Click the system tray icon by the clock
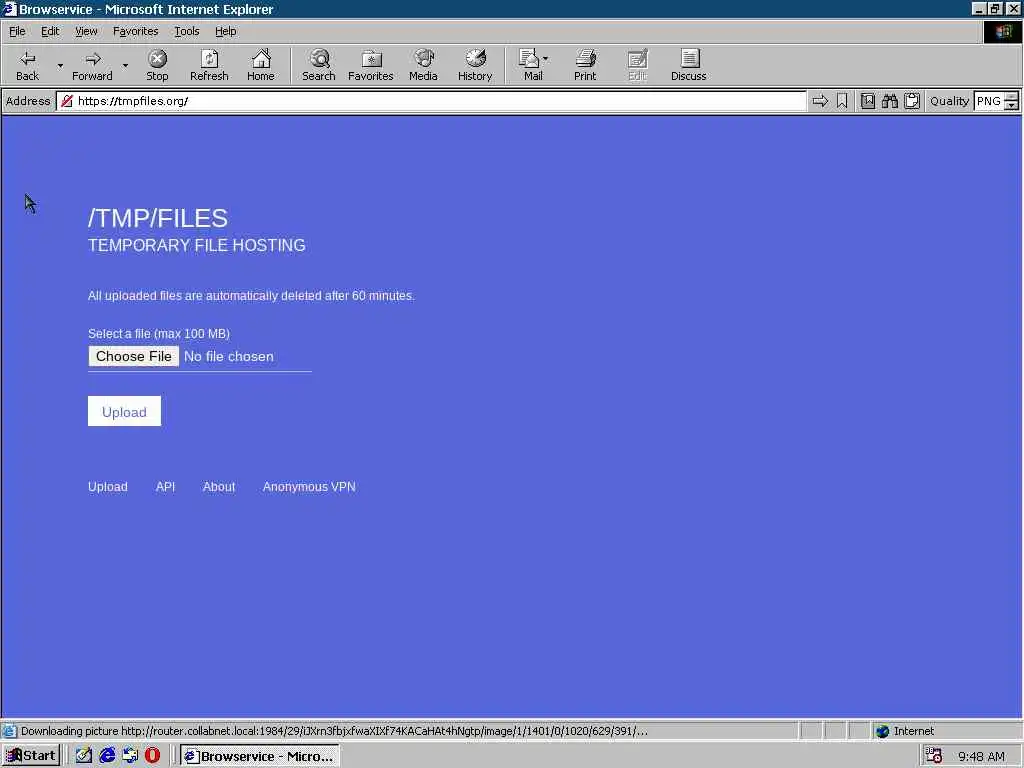Screen dimensions: 1024x768 point(934,756)
